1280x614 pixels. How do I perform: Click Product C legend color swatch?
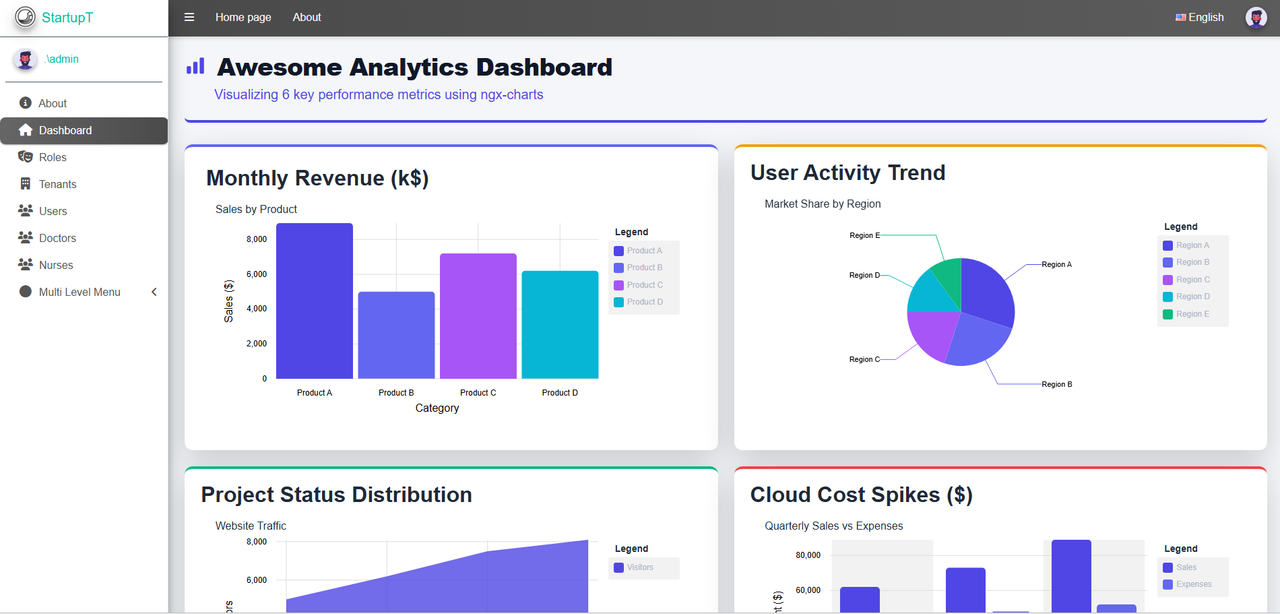[x=619, y=285]
